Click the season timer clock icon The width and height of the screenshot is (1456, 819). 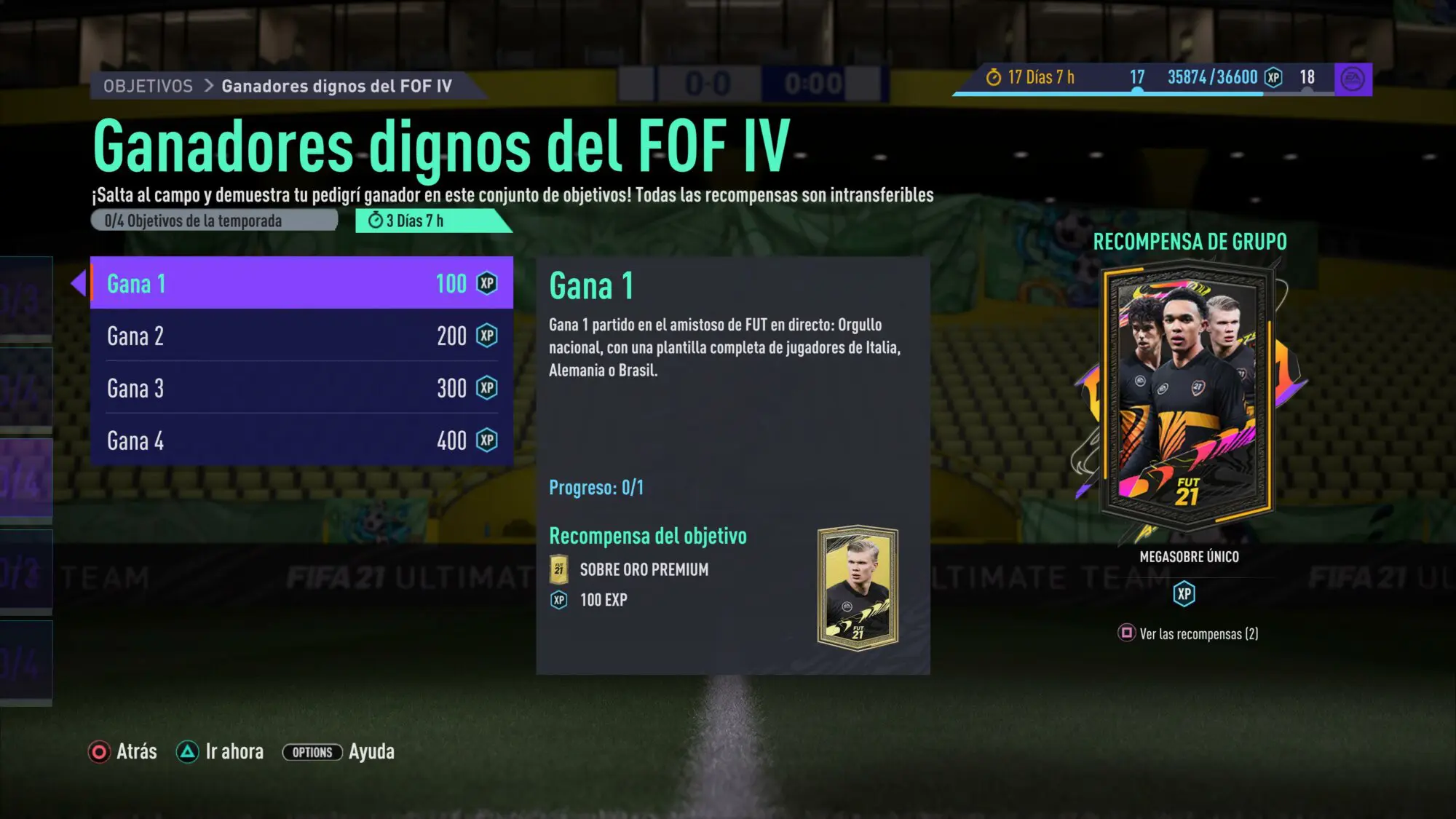(994, 77)
